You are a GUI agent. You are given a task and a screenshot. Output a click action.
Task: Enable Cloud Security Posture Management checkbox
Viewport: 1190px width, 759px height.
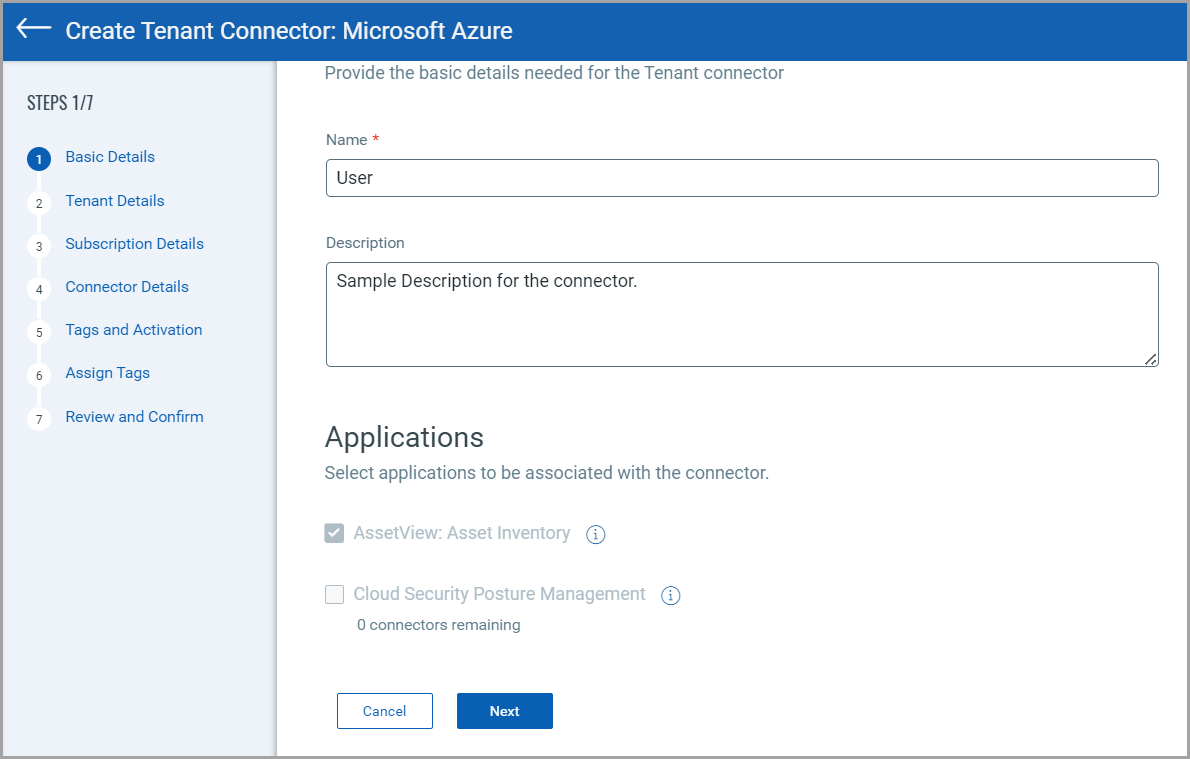point(335,595)
